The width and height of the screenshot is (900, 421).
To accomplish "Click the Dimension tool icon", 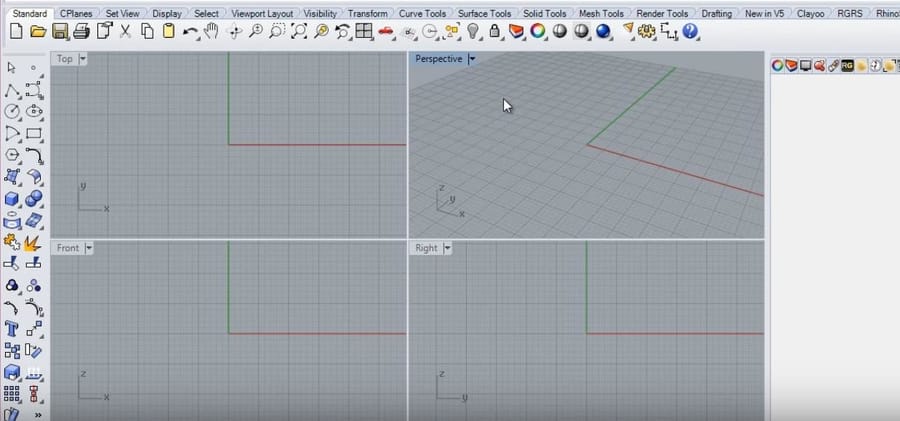I will point(669,32).
